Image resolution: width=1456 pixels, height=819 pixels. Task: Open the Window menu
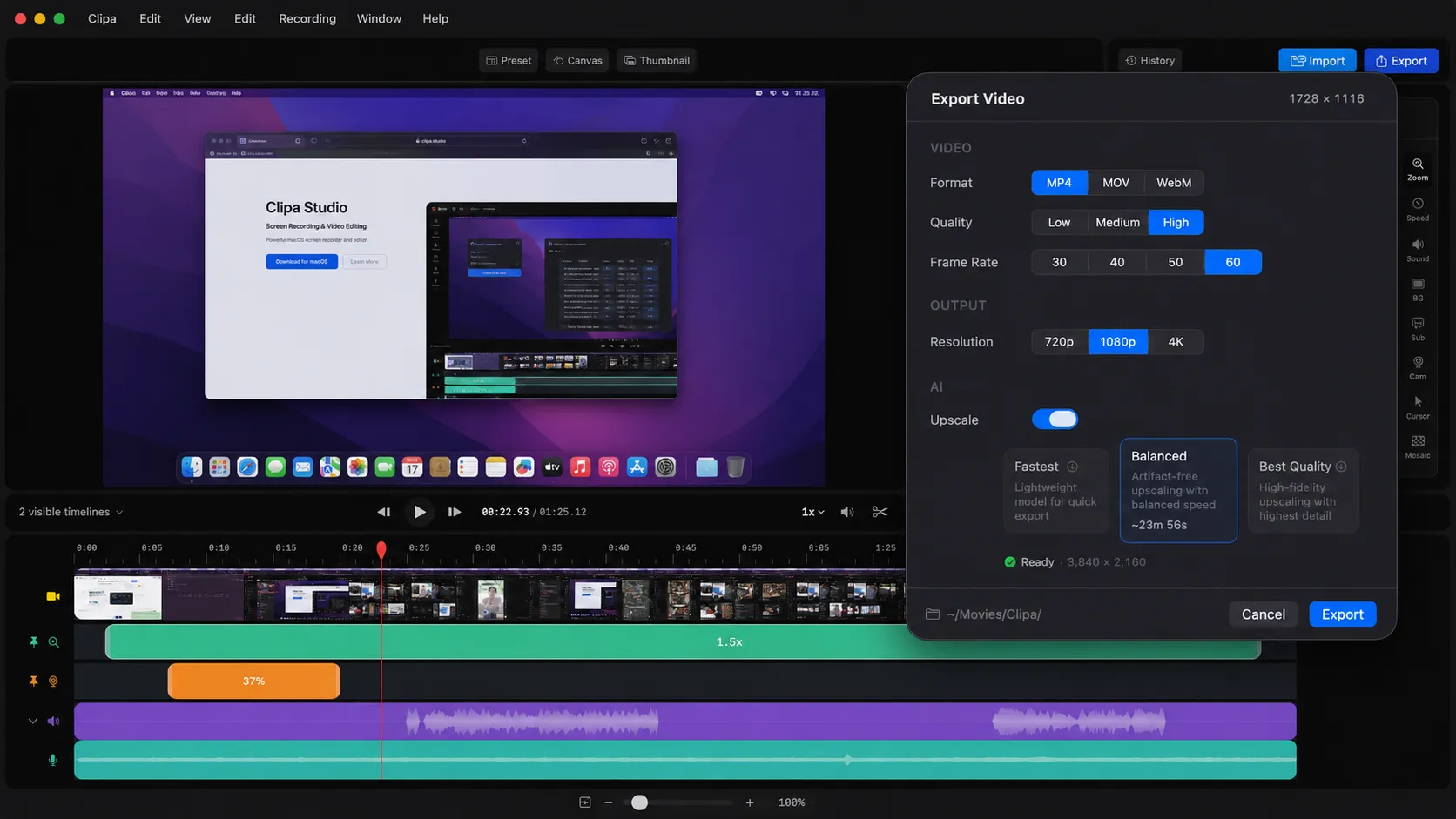379,18
